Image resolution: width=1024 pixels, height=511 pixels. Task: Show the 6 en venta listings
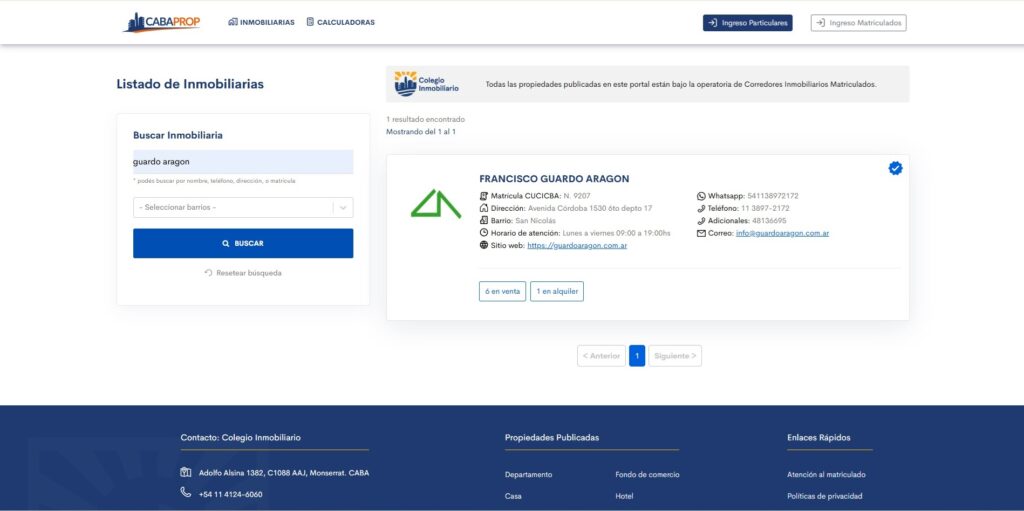click(x=502, y=291)
